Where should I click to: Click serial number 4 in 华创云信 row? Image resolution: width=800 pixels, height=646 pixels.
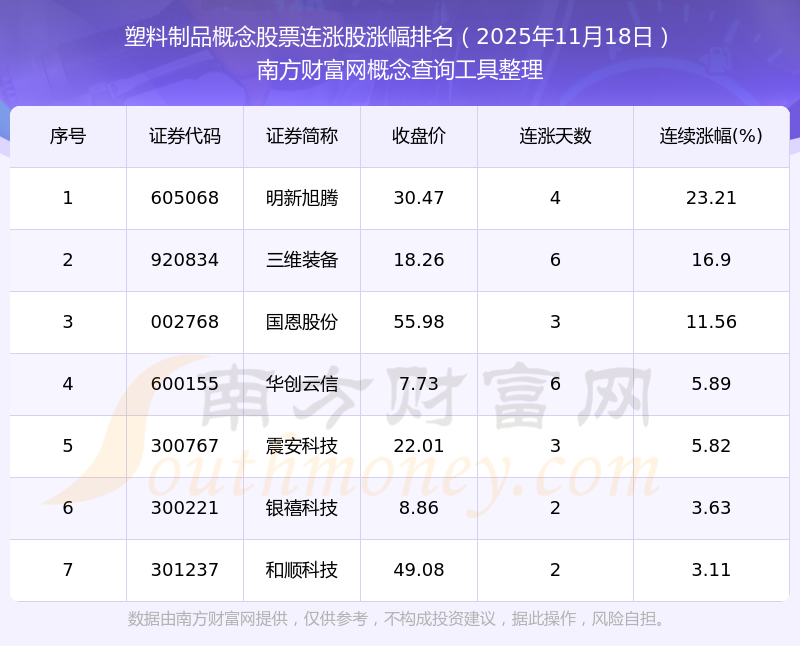coord(68,384)
